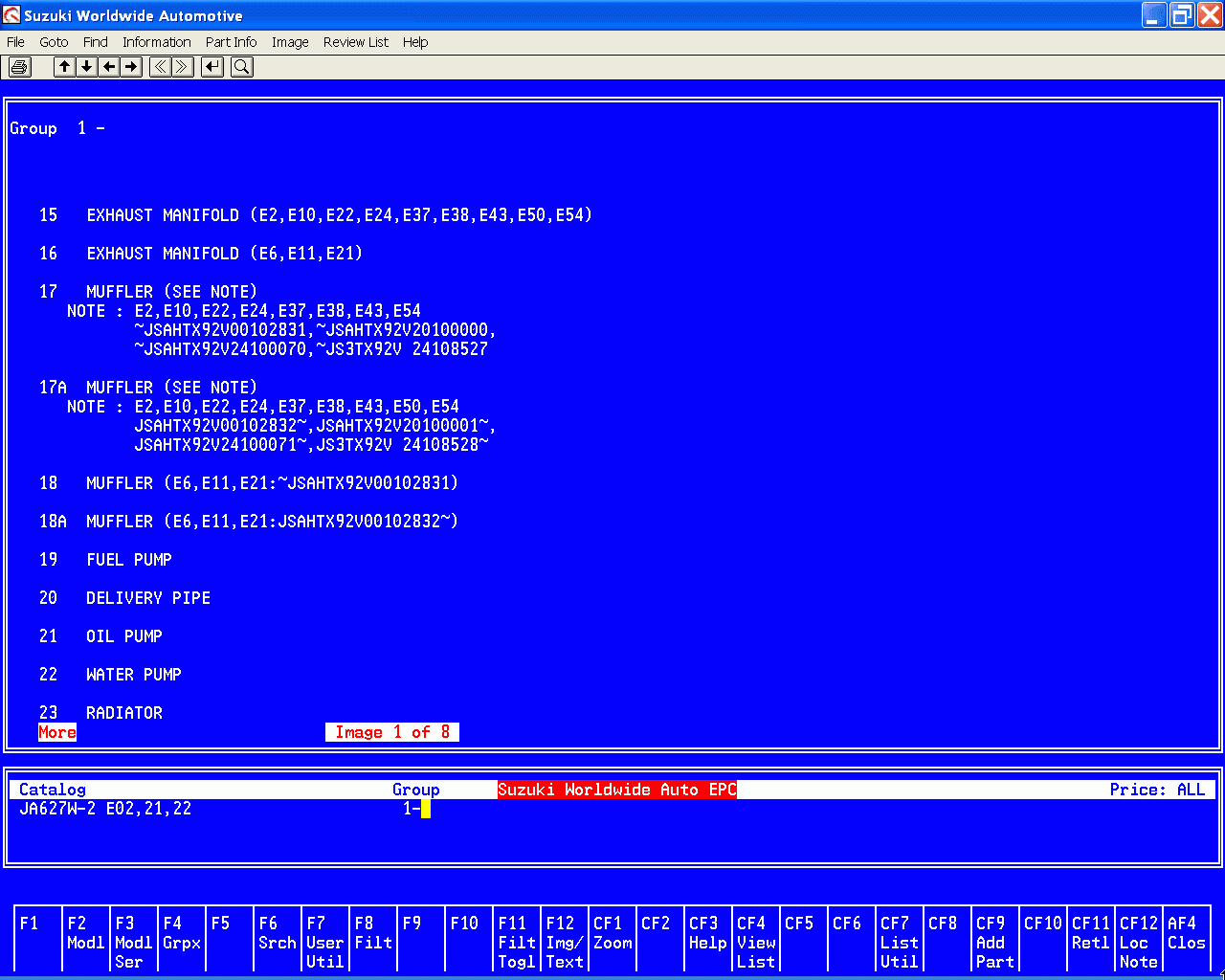Click the double left chevron toolbar button
The height and width of the screenshot is (980, 1225).
160,67
